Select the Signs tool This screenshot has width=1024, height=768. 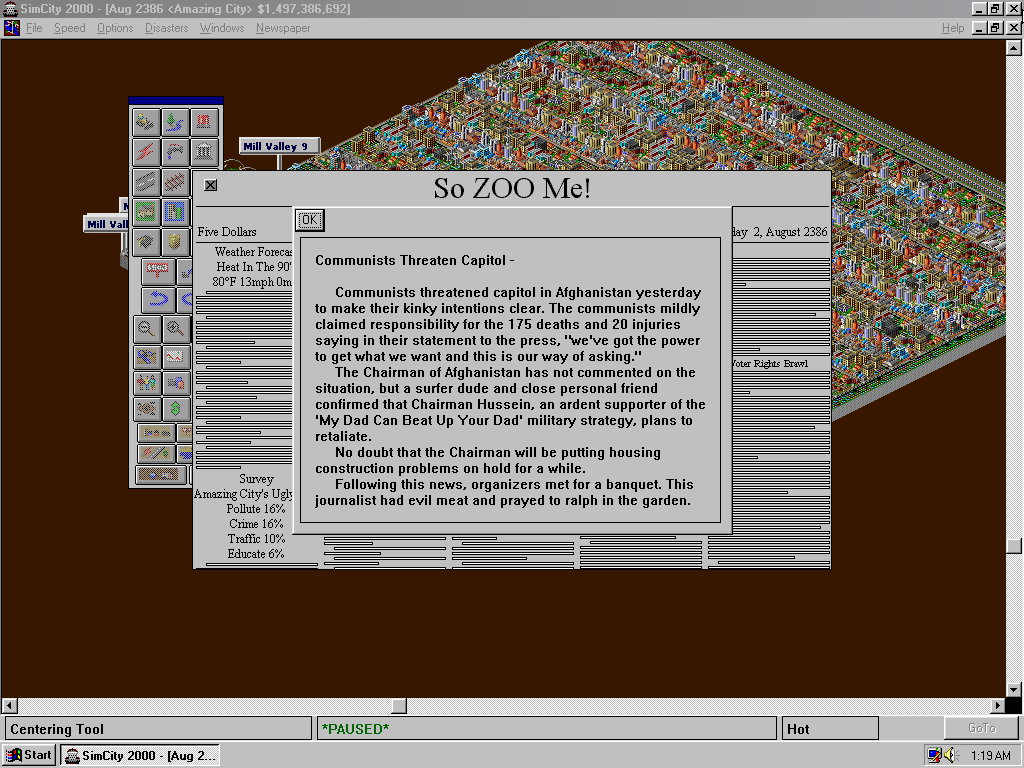point(158,270)
